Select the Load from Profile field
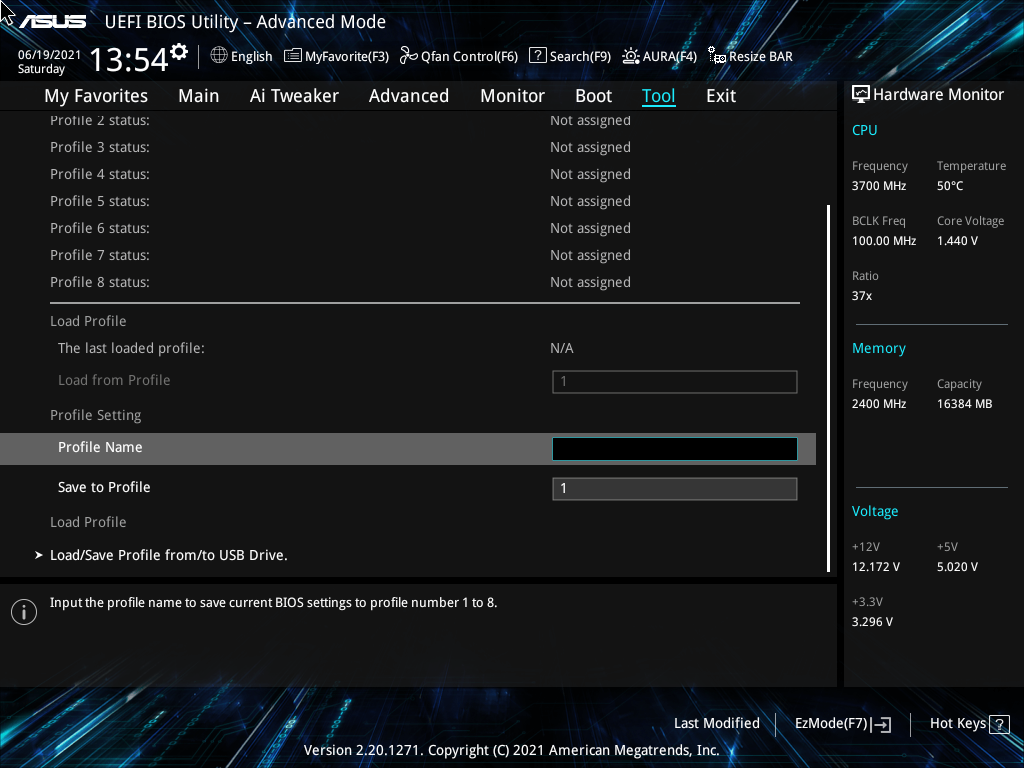Viewport: 1024px width, 768px height. pyautogui.click(x=674, y=381)
